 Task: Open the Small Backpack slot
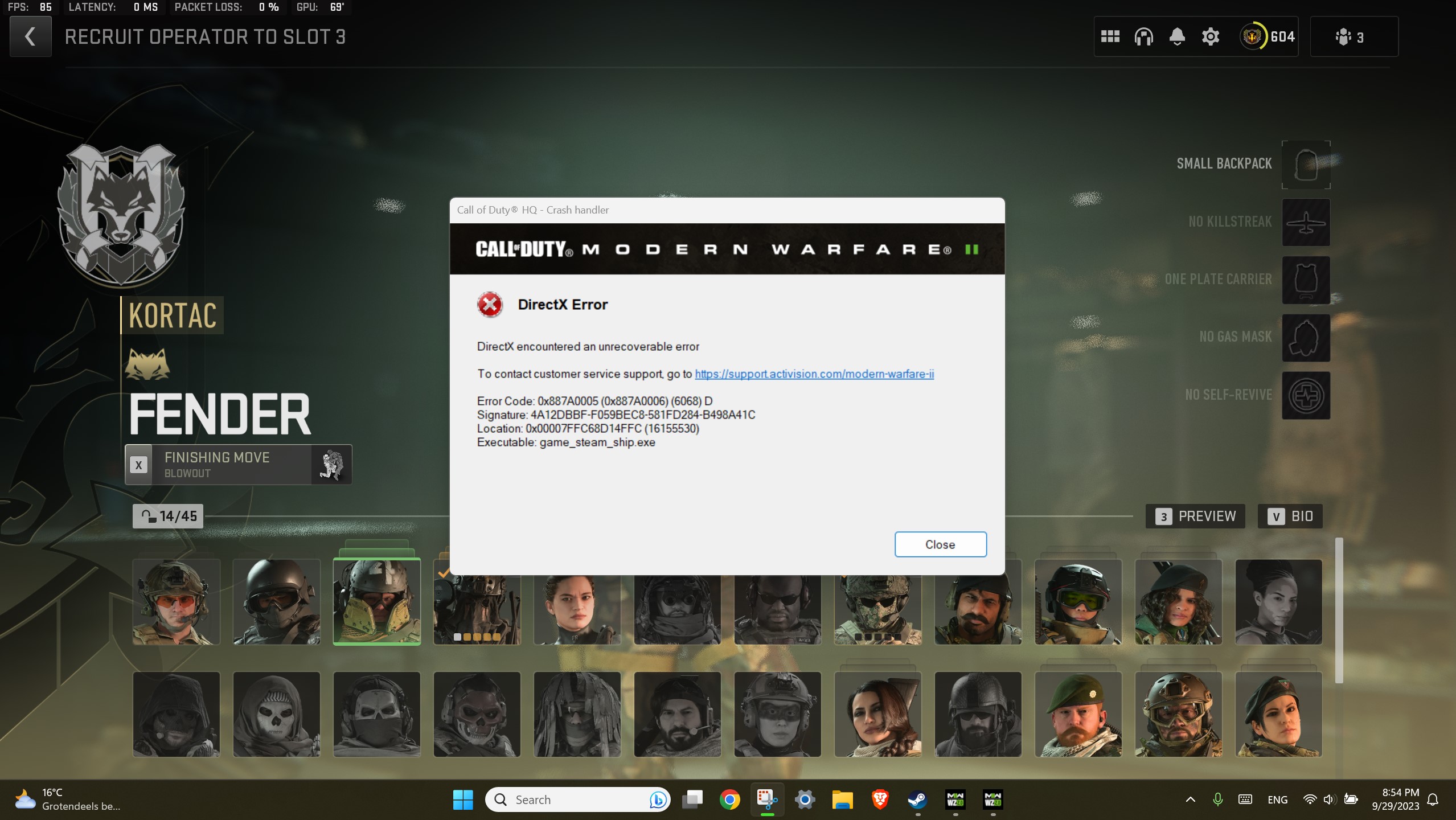pyautogui.click(x=1305, y=165)
